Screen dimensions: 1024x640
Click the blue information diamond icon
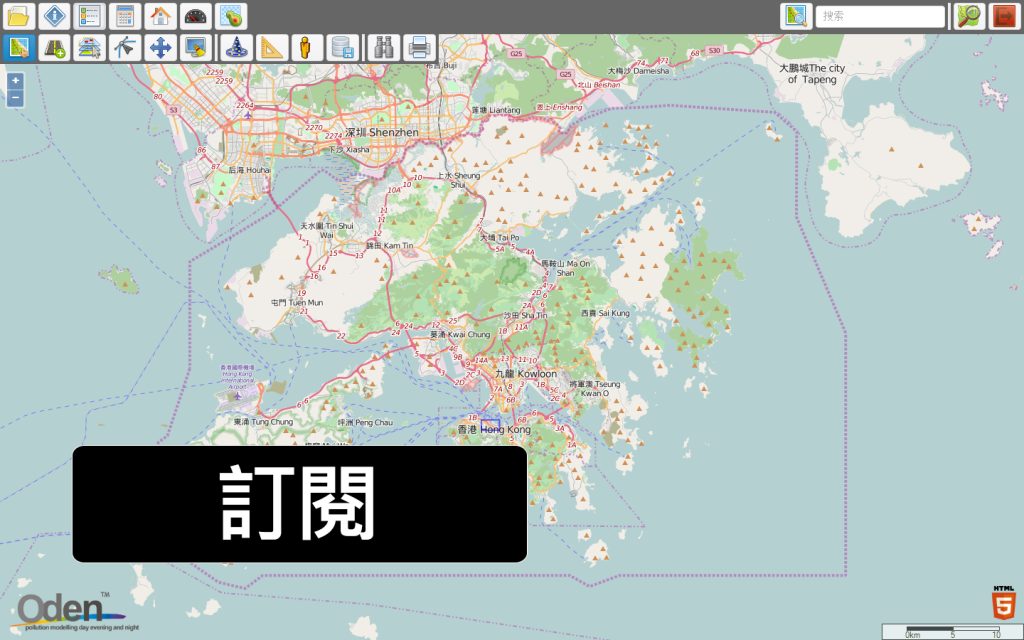[54, 16]
